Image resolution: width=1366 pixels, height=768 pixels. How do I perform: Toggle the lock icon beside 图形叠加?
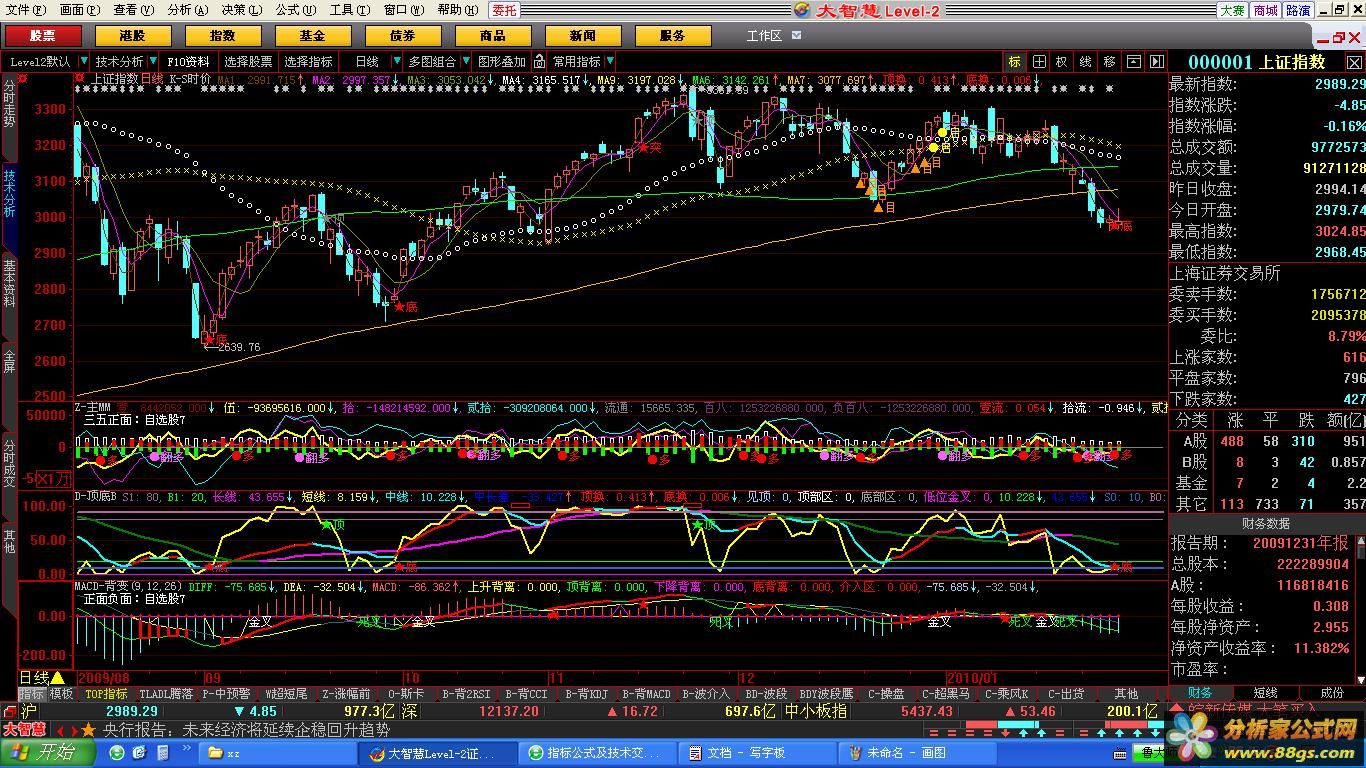click(x=539, y=61)
